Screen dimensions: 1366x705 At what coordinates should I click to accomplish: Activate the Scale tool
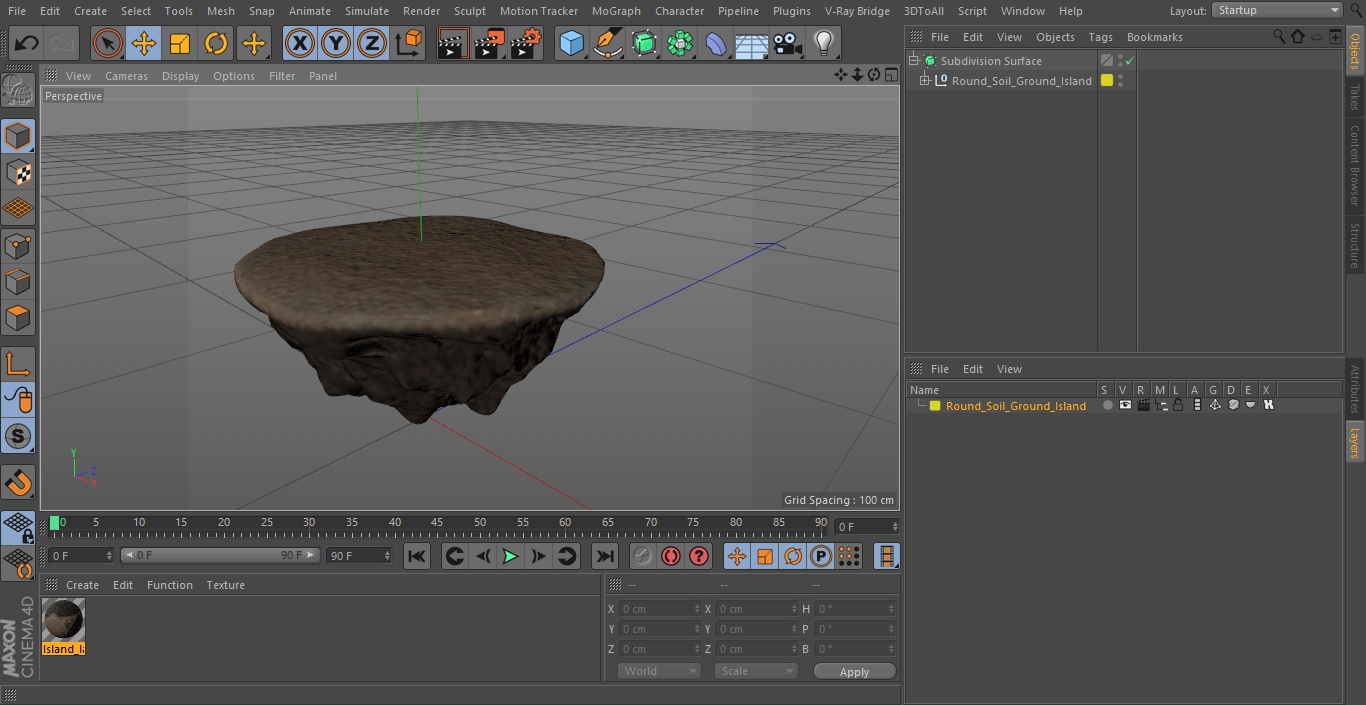click(180, 44)
